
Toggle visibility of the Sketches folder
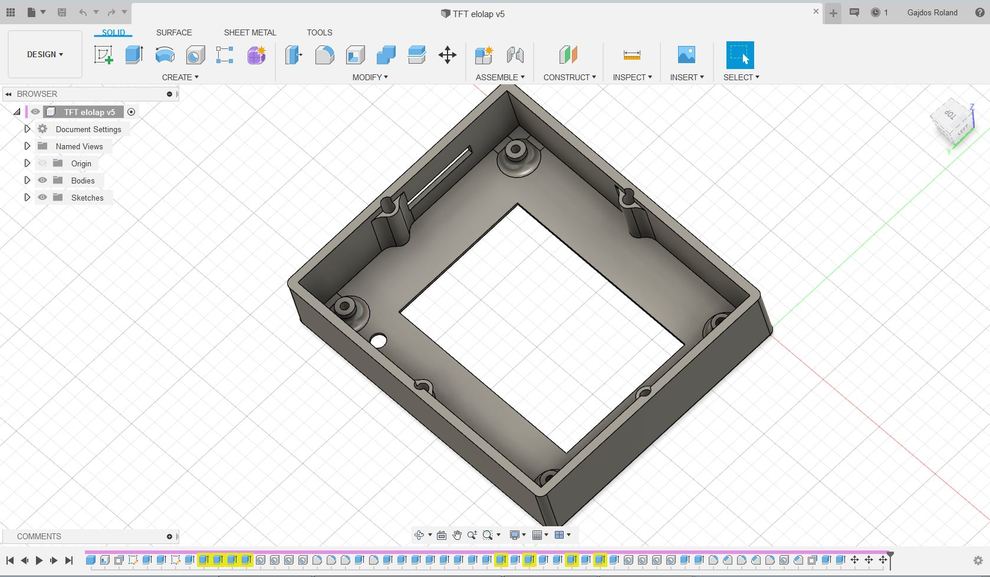(x=43, y=197)
